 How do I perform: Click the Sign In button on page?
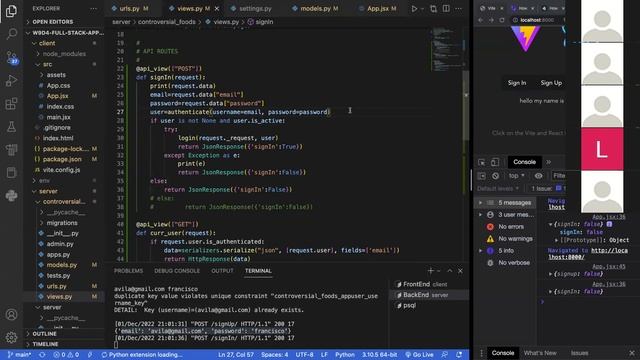[517, 83]
